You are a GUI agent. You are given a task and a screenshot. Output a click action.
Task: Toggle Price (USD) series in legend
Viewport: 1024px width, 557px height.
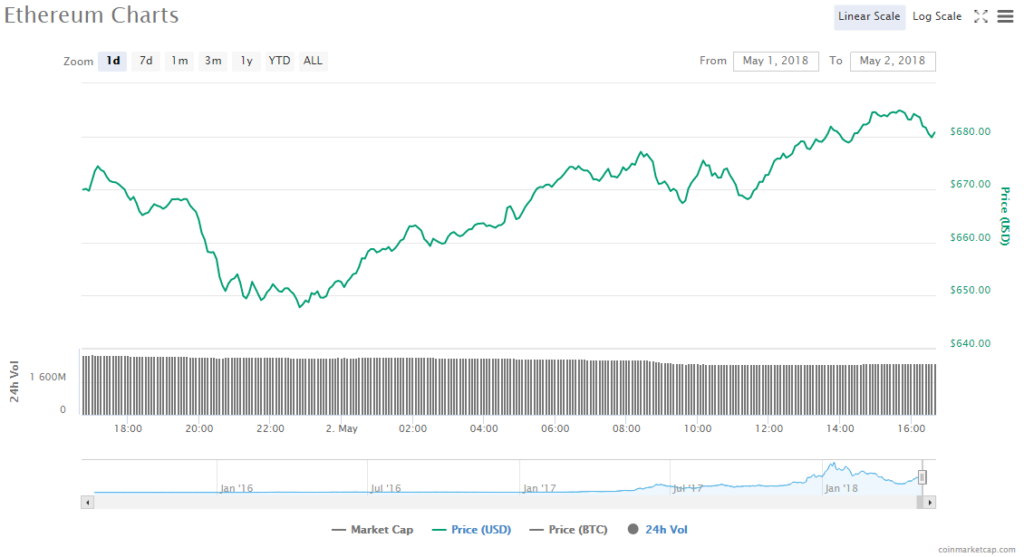(x=473, y=530)
